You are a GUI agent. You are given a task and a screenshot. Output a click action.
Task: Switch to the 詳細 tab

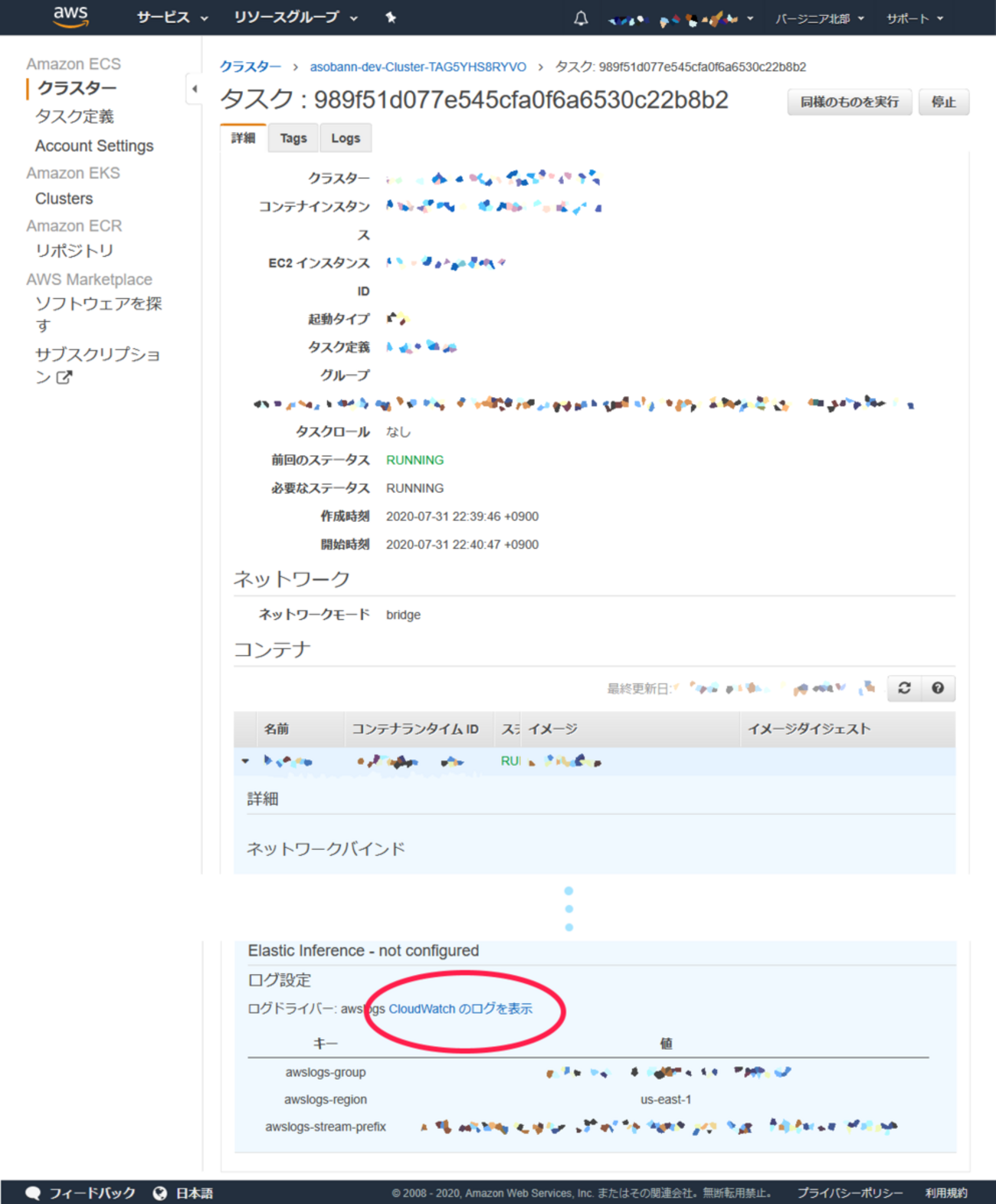coord(243,138)
